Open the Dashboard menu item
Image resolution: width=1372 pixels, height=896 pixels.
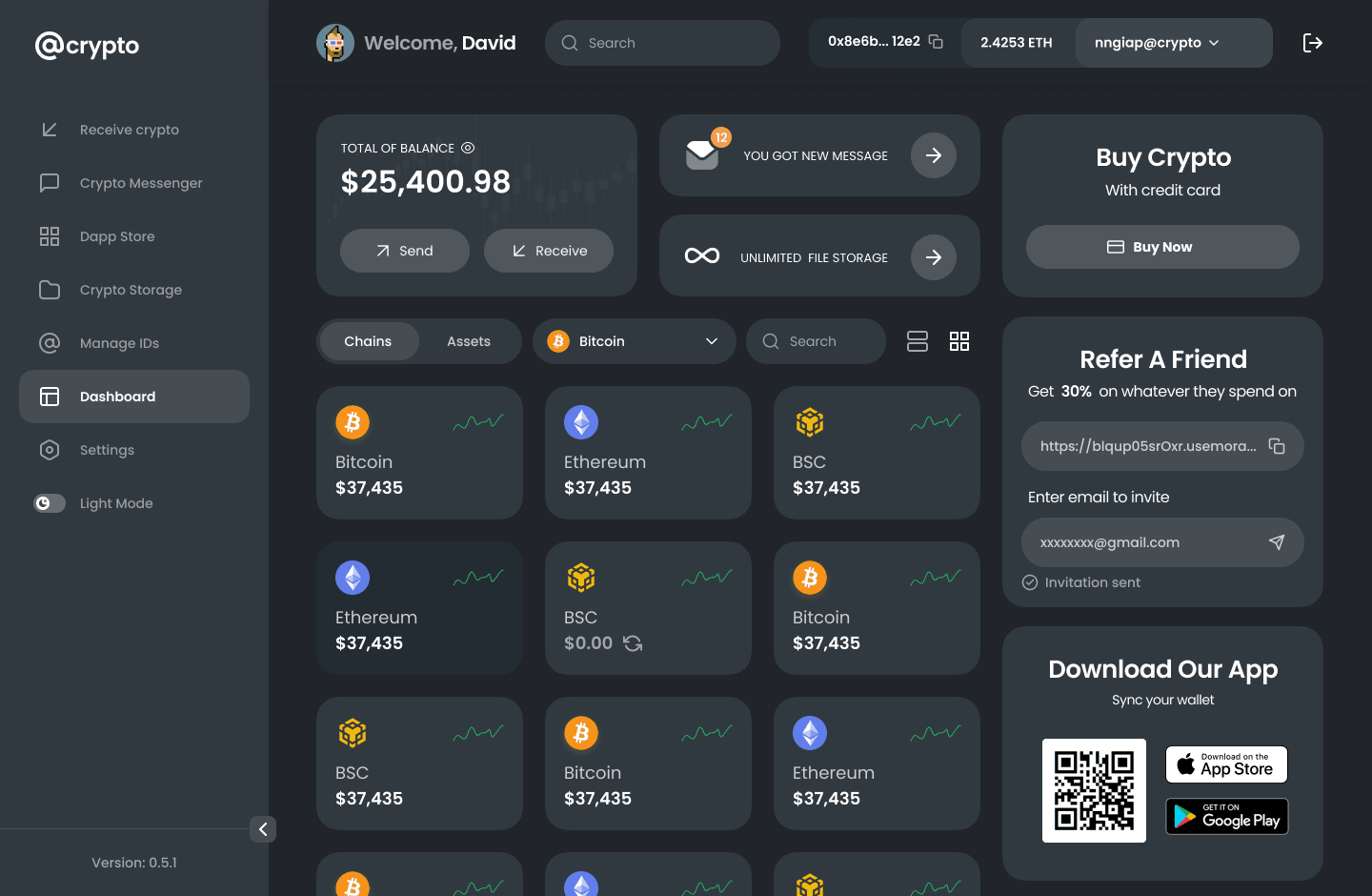(x=117, y=397)
